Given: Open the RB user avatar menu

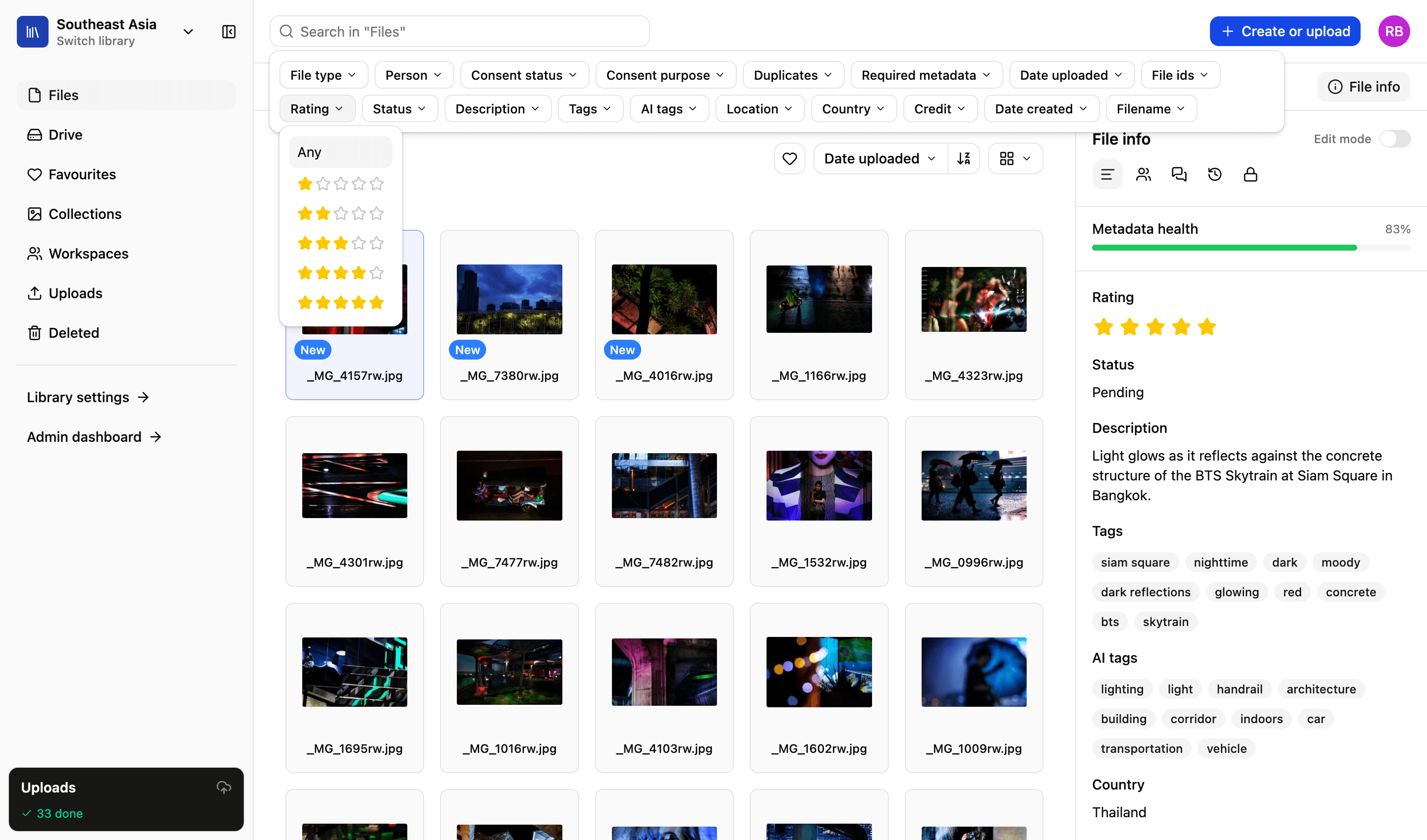Looking at the screenshot, I should [x=1394, y=32].
